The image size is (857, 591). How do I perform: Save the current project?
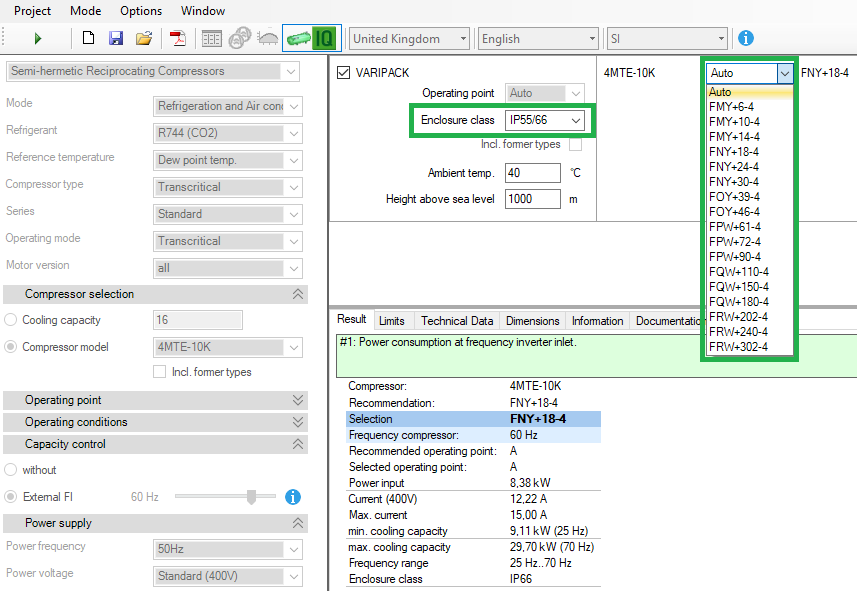[x=114, y=37]
